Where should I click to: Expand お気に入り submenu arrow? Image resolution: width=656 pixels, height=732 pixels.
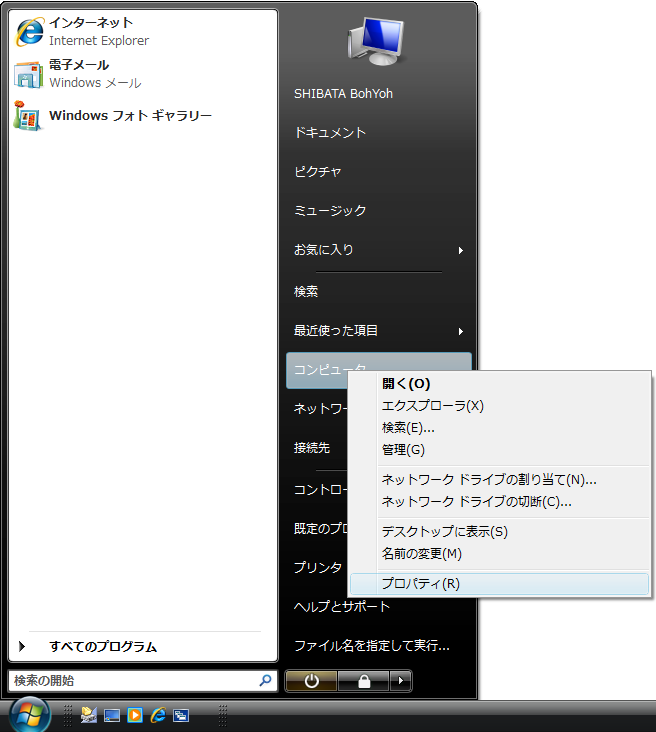[460, 251]
